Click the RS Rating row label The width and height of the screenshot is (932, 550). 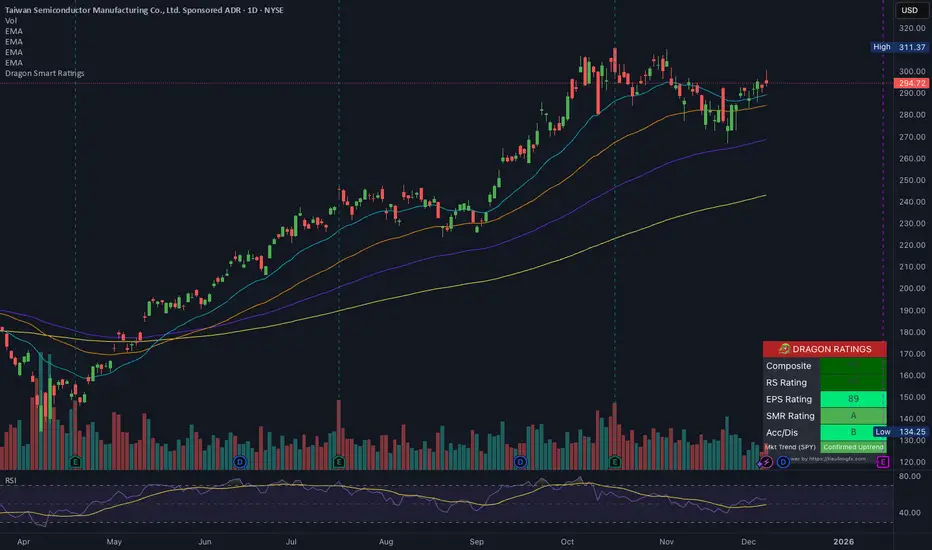(786, 382)
